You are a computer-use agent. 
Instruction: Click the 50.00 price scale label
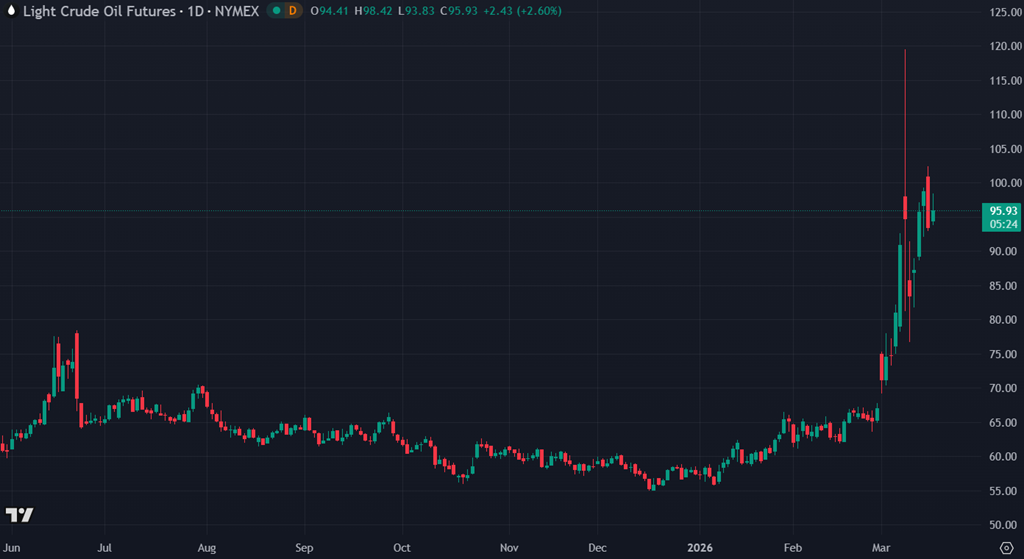pos(1004,525)
